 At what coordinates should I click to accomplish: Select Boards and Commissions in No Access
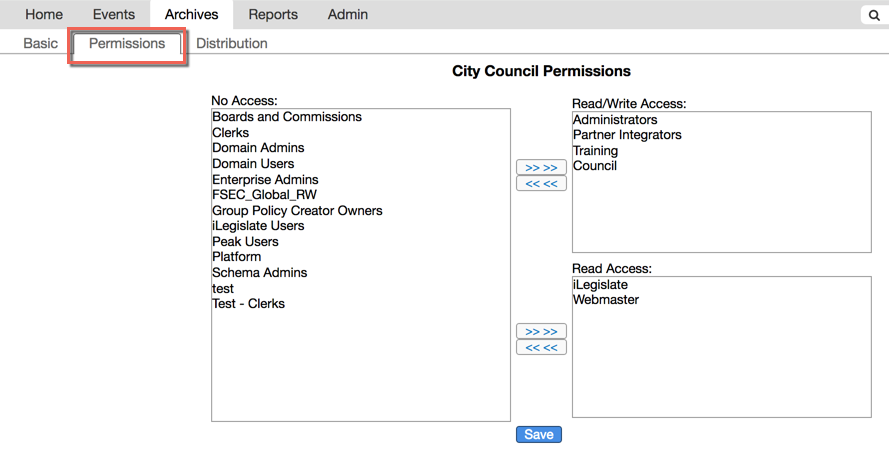[287, 117]
